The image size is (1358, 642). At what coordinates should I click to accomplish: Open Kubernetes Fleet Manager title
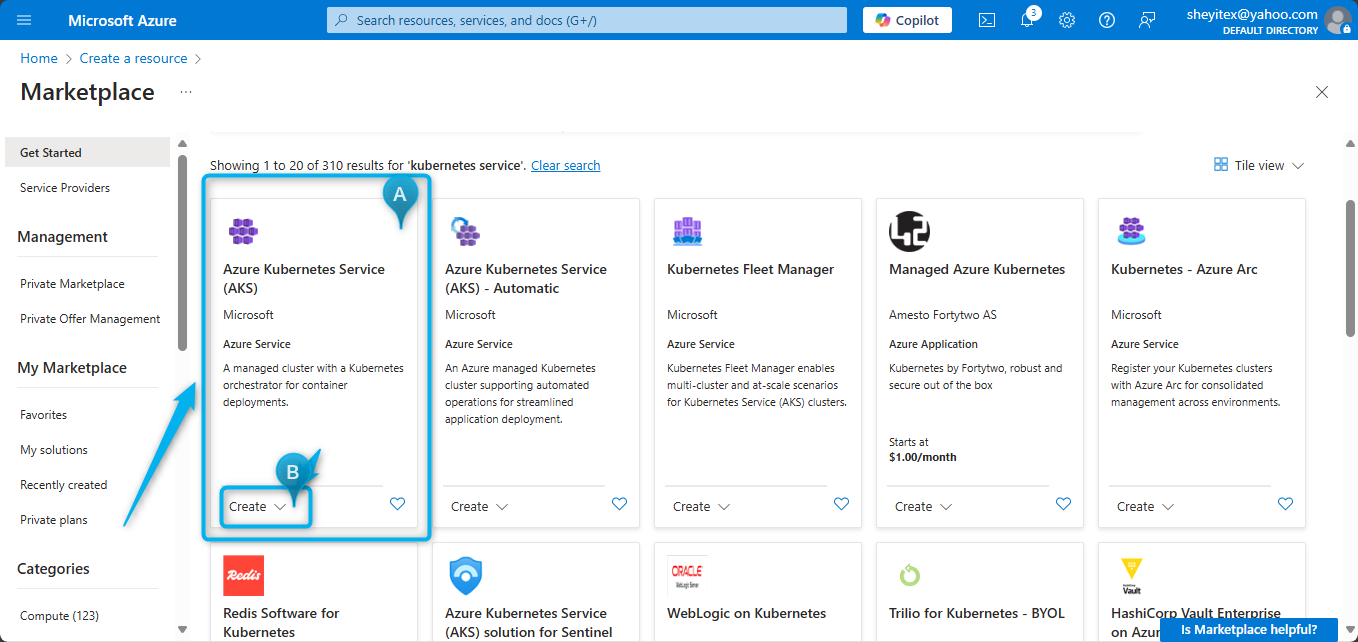pyautogui.click(x=751, y=269)
